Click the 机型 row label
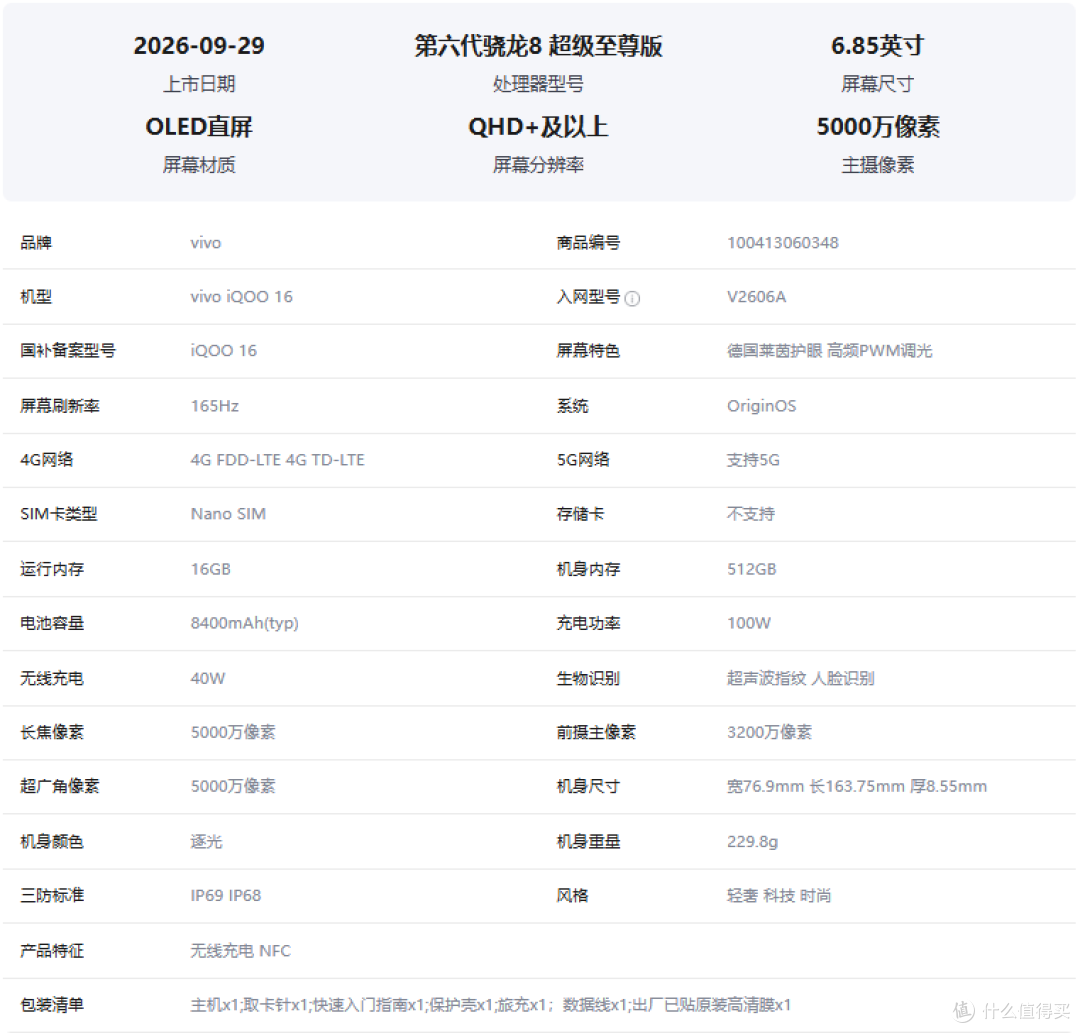This screenshot has width=1080, height=1033. click(36, 297)
